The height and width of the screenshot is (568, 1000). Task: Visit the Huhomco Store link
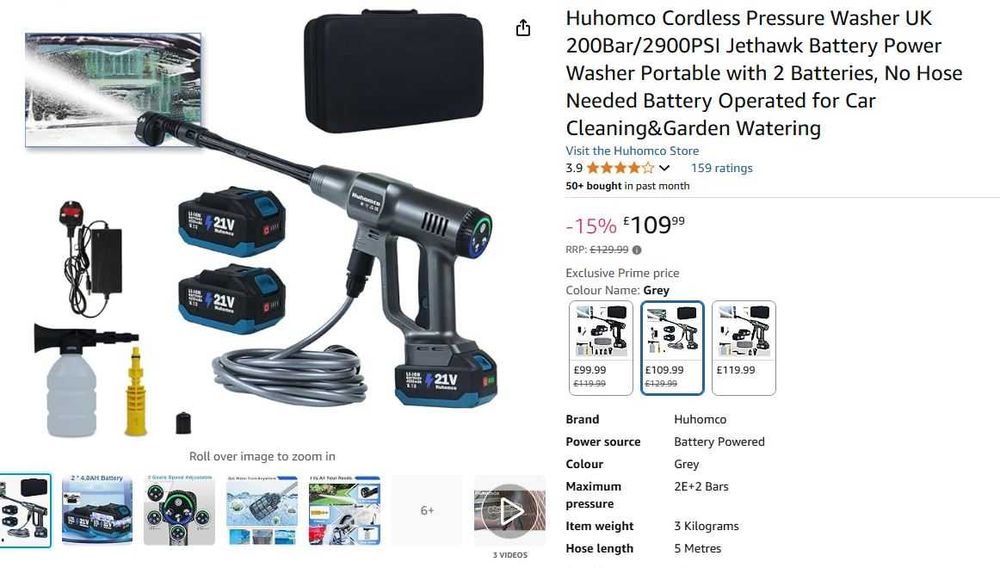(632, 151)
